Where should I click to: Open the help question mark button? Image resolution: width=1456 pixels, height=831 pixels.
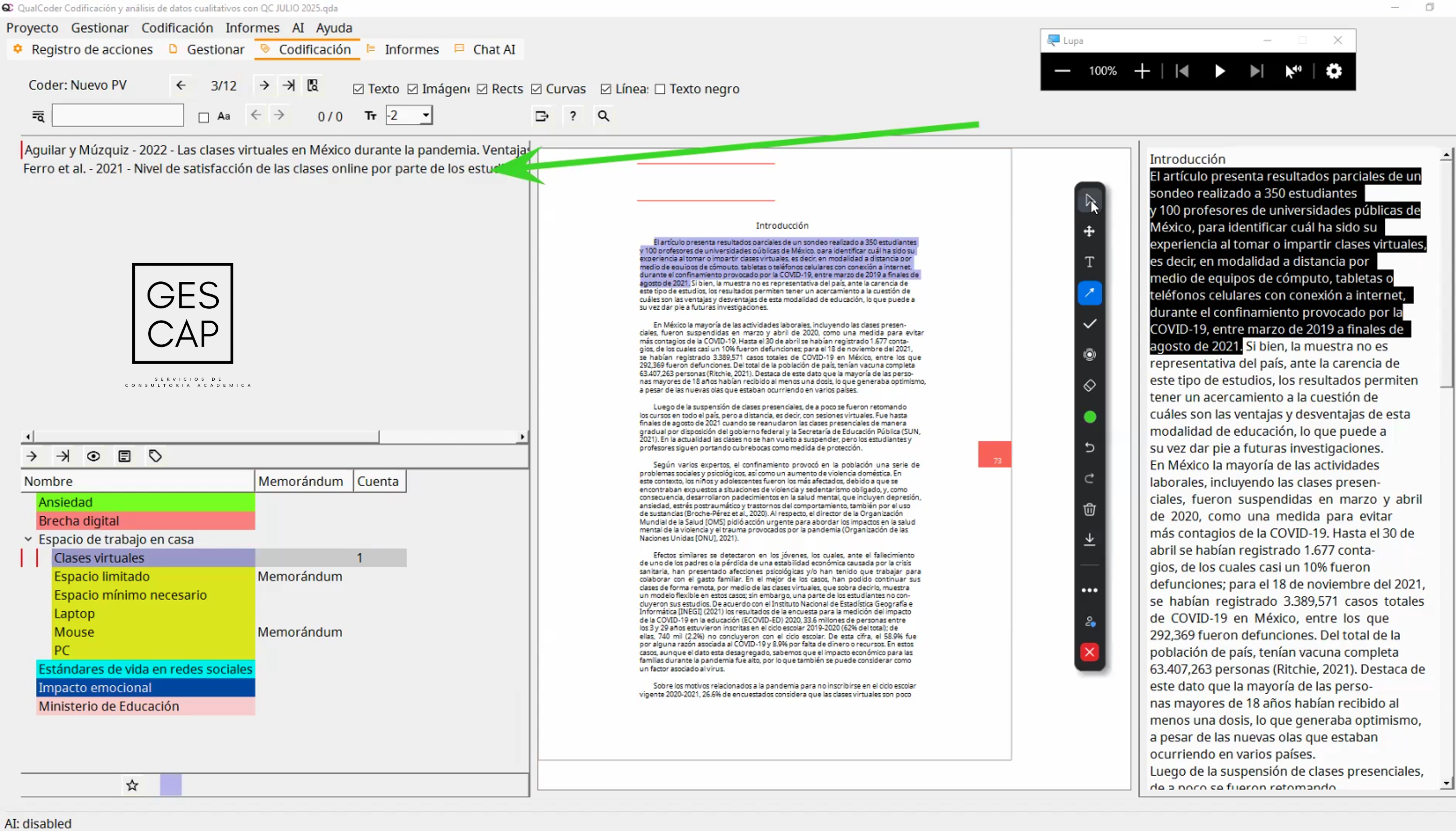click(x=573, y=117)
